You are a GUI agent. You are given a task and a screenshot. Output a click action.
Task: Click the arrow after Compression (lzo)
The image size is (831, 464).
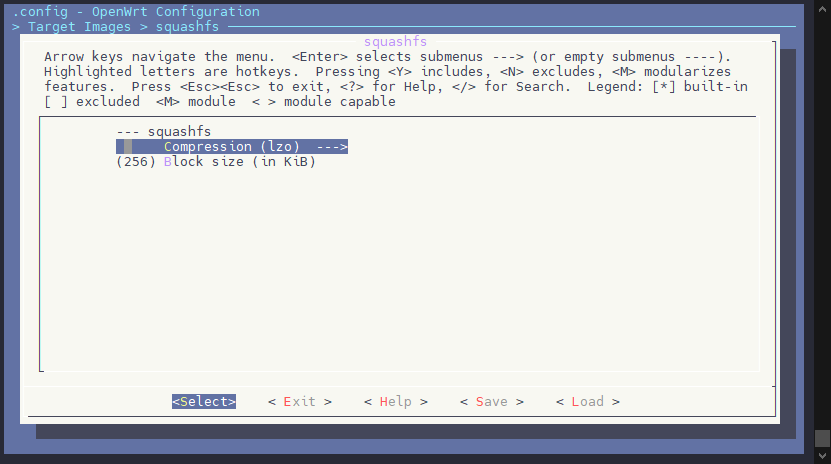[x=332, y=147]
